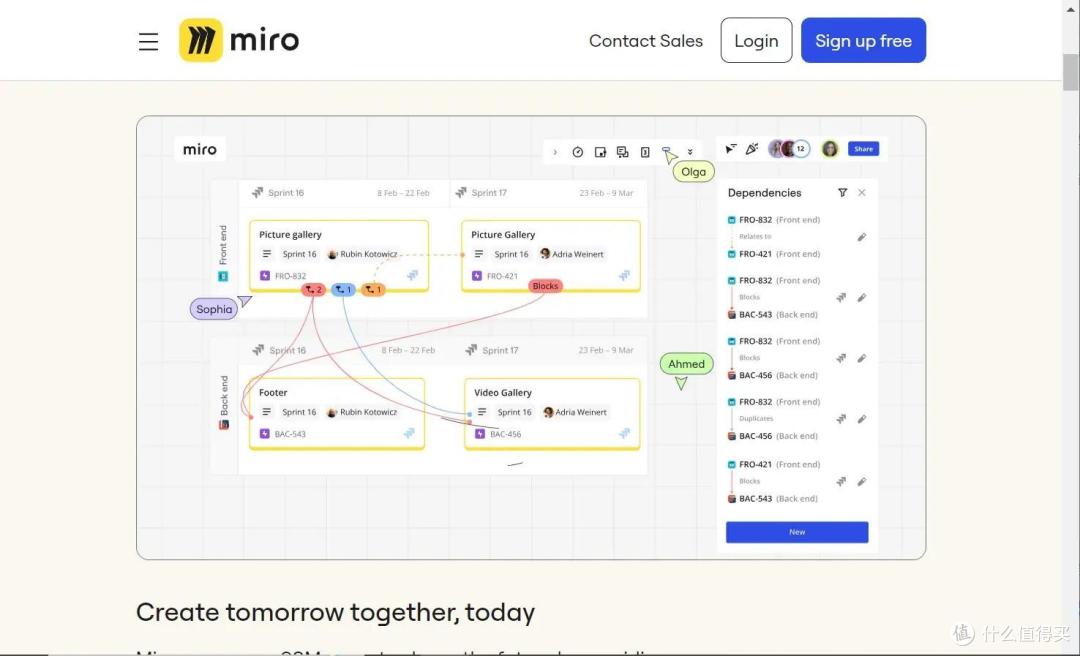This screenshot has height=656, width=1080.
Task: Click blue dependency badge showing 1
Action: click(x=343, y=289)
